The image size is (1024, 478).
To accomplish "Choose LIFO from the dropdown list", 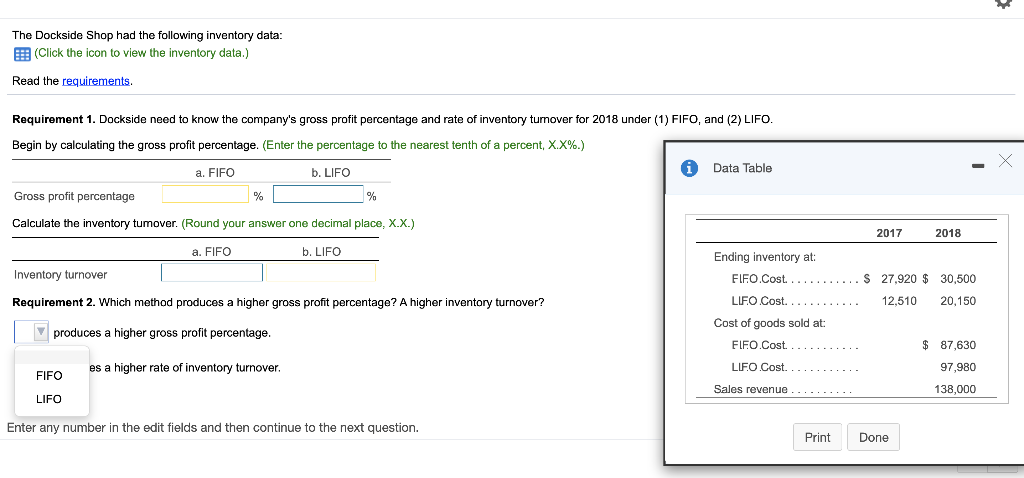I will coord(49,399).
